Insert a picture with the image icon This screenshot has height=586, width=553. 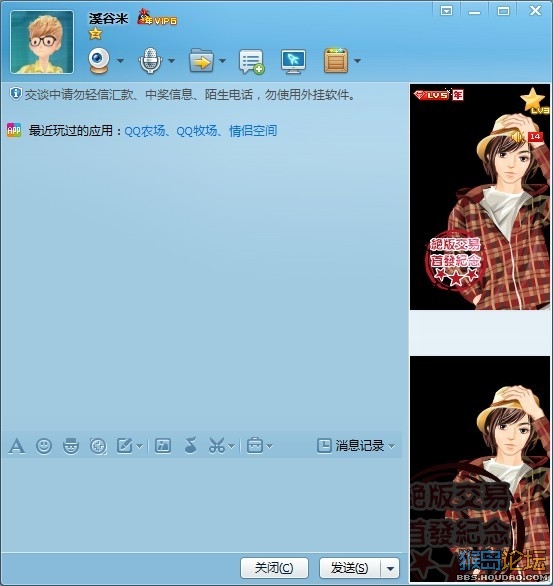pyautogui.click(x=163, y=446)
